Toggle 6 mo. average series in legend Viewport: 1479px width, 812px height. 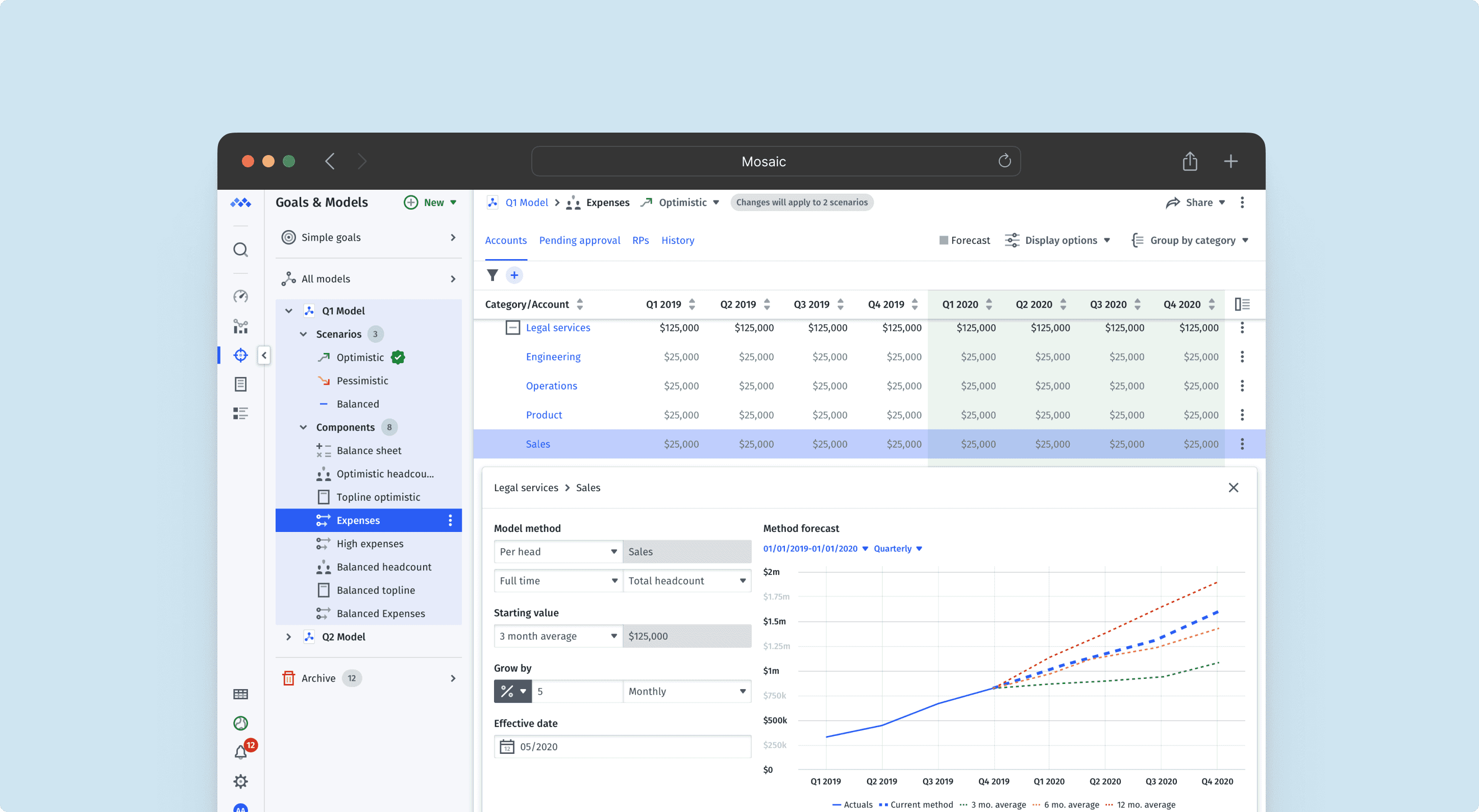pos(1066,804)
